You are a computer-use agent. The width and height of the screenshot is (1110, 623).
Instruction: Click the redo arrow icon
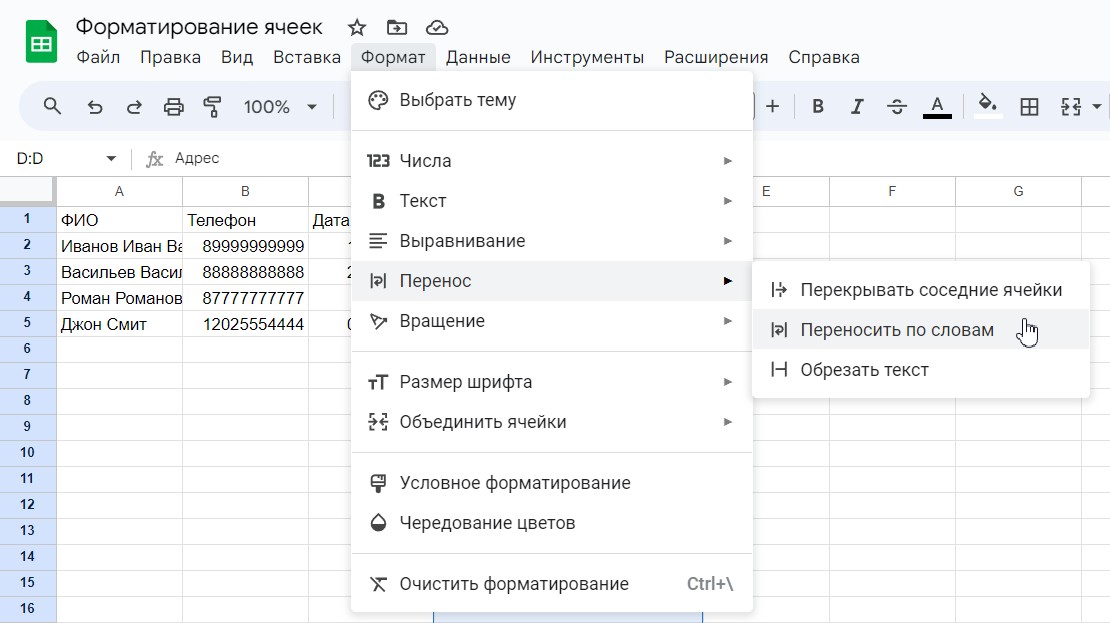pos(133,106)
